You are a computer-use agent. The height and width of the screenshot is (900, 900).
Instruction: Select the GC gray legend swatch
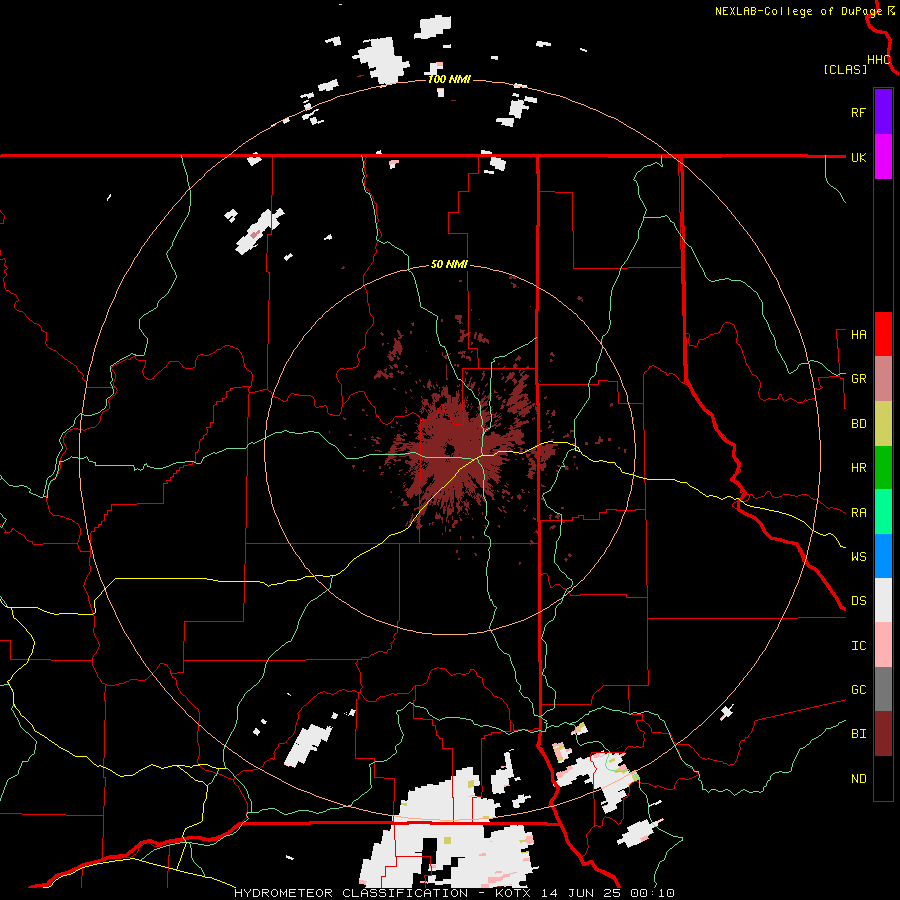883,689
